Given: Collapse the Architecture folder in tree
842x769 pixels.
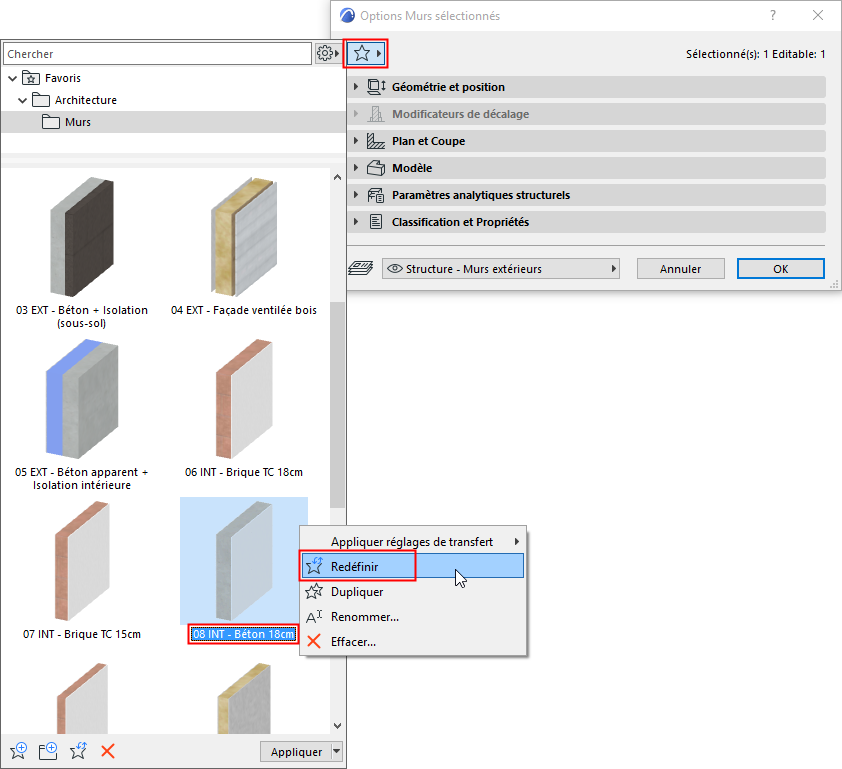Looking at the screenshot, I should 22,100.
